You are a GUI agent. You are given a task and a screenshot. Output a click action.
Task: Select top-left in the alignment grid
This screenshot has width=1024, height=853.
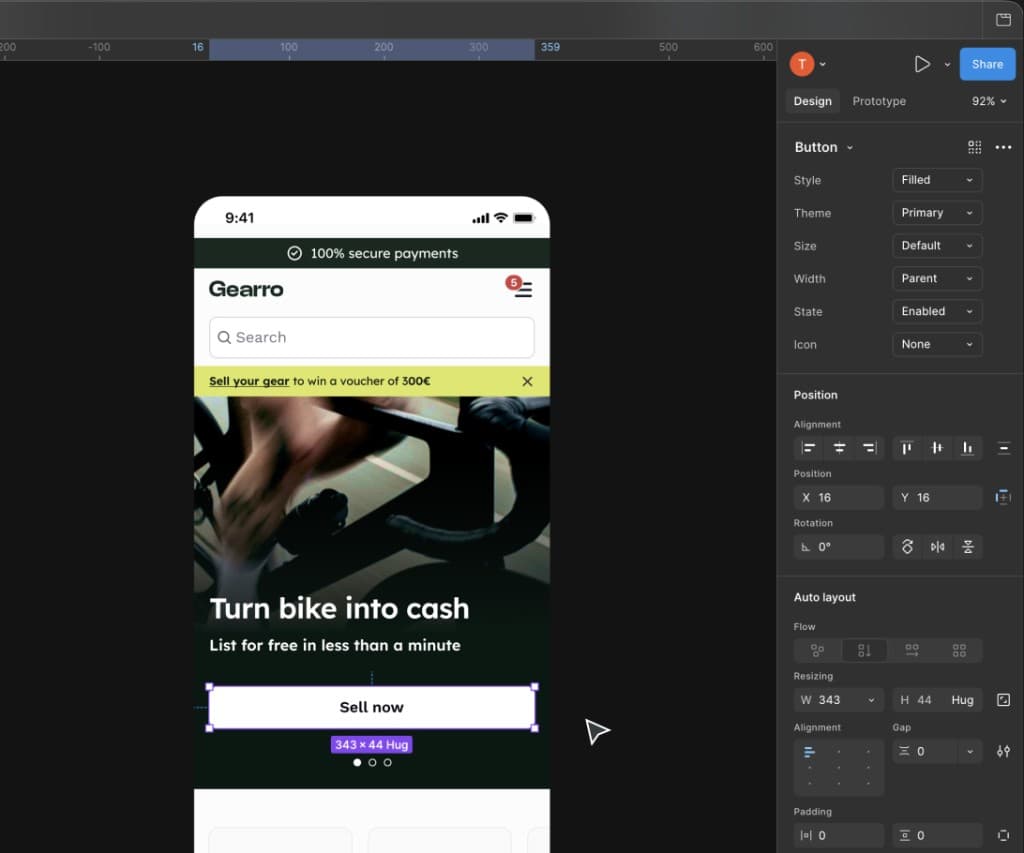click(809, 752)
